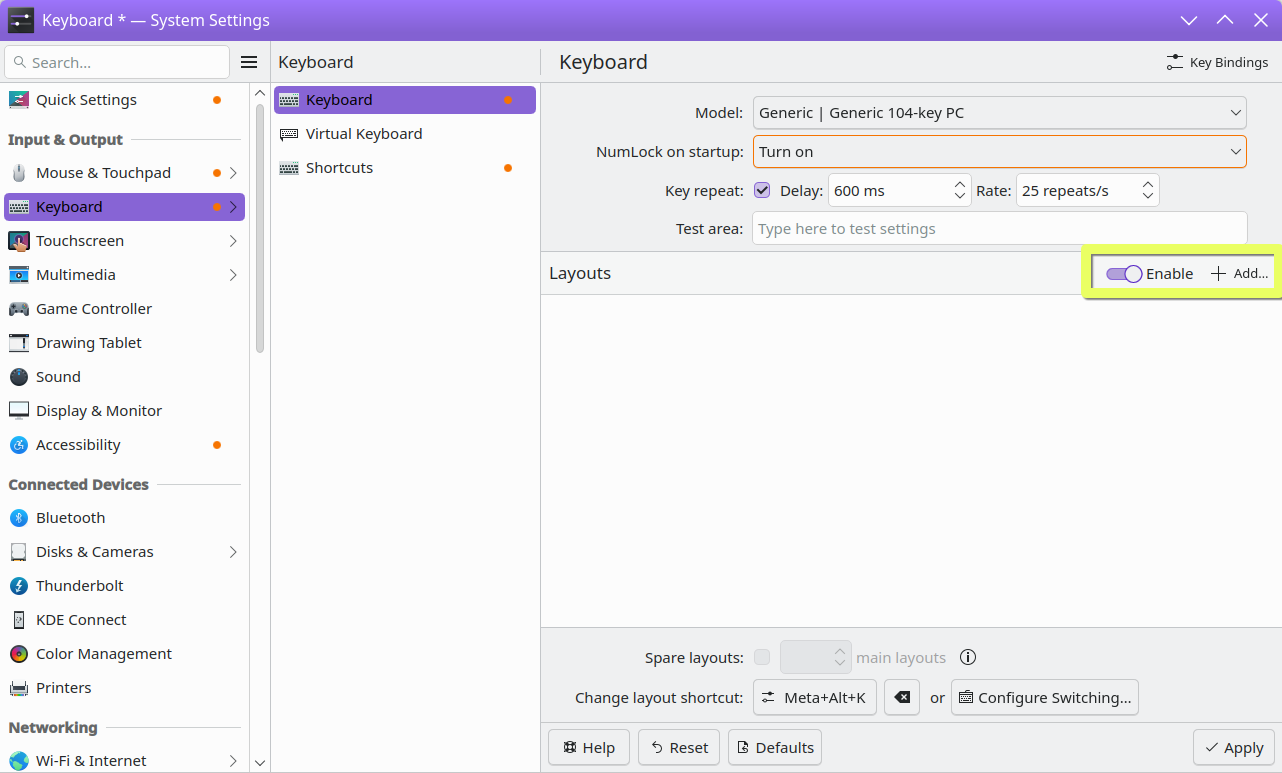This screenshot has width=1282, height=773.
Task: Click the Multimedia icon in sidebar
Action: (x=19, y=275)
